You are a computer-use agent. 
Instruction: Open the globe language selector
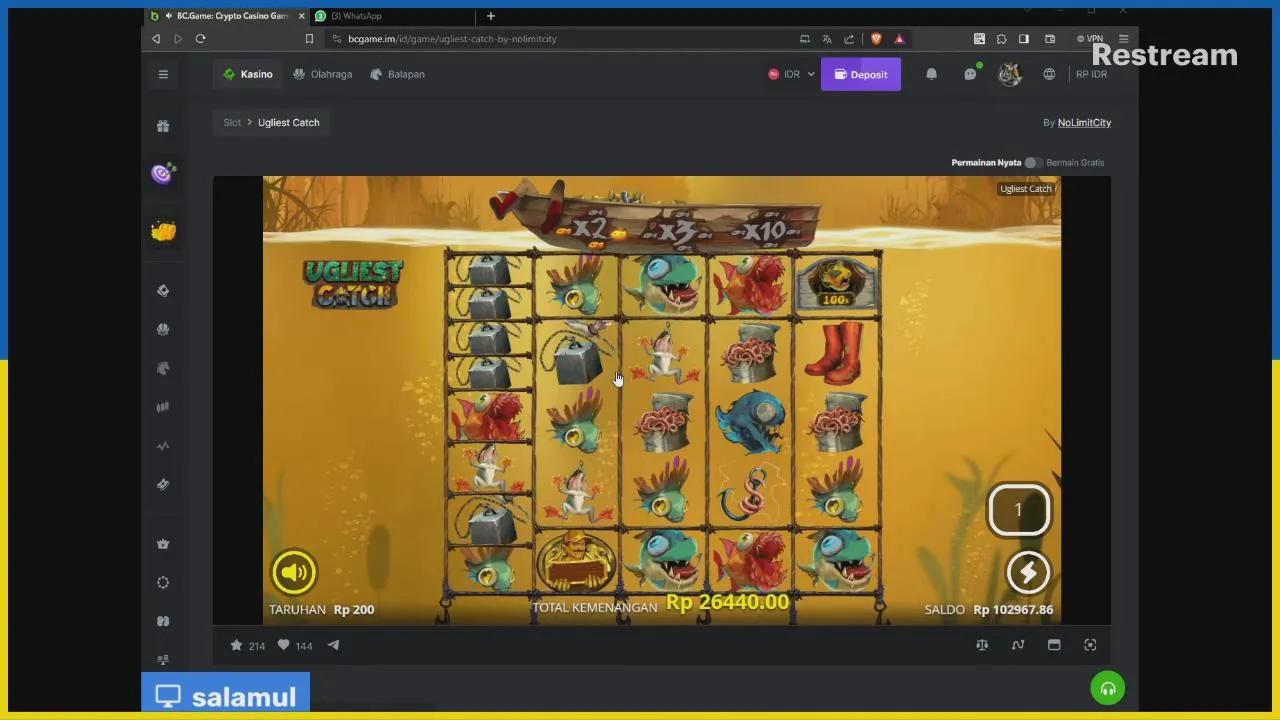pos(1049,74)
